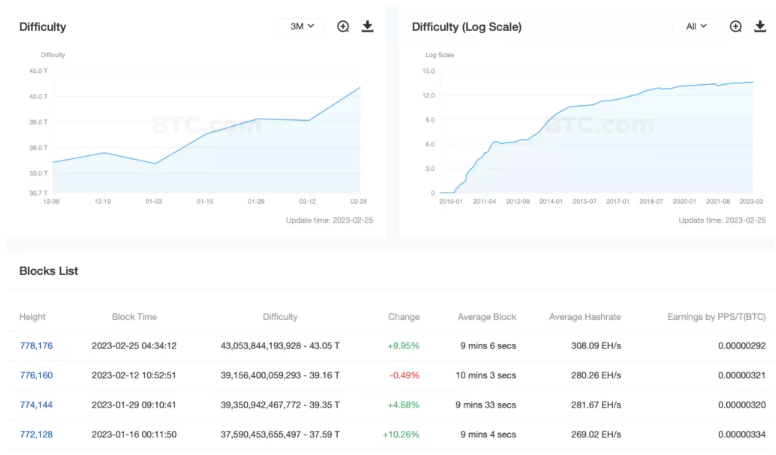Click the zoom icon on the Difficulty chart
776x455 pixels.
pyautogui.click(x=343, y=27)
